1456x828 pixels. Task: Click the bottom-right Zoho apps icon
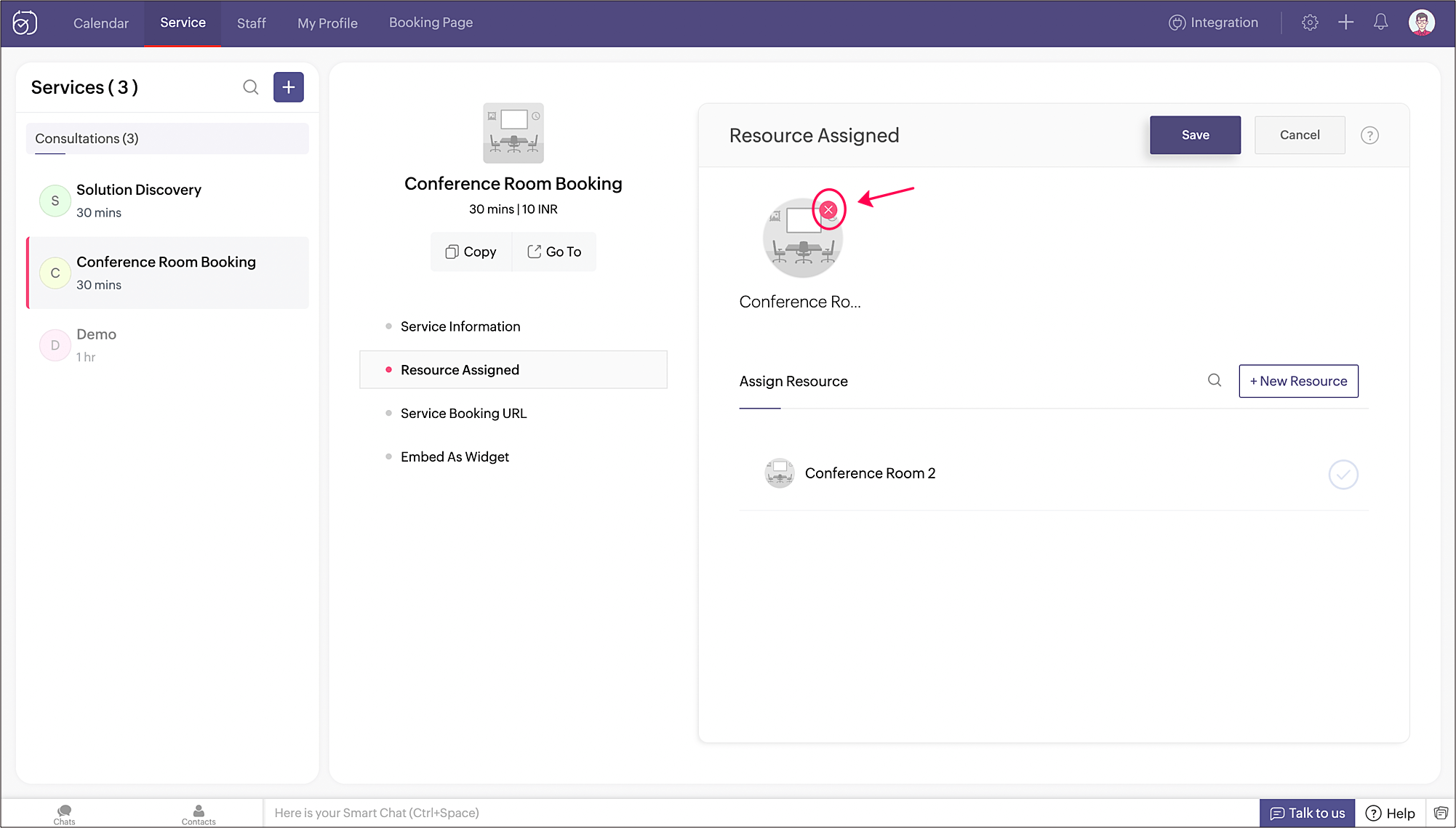click(x=1441, y=813)
